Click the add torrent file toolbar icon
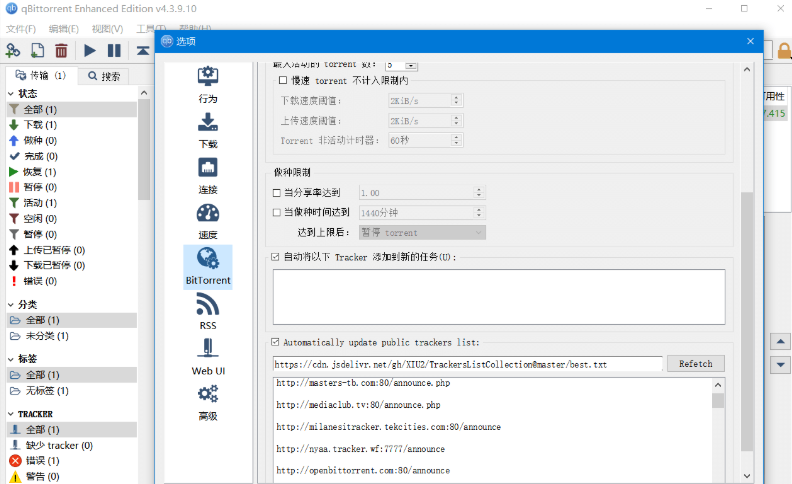 [x=37, y=50]
